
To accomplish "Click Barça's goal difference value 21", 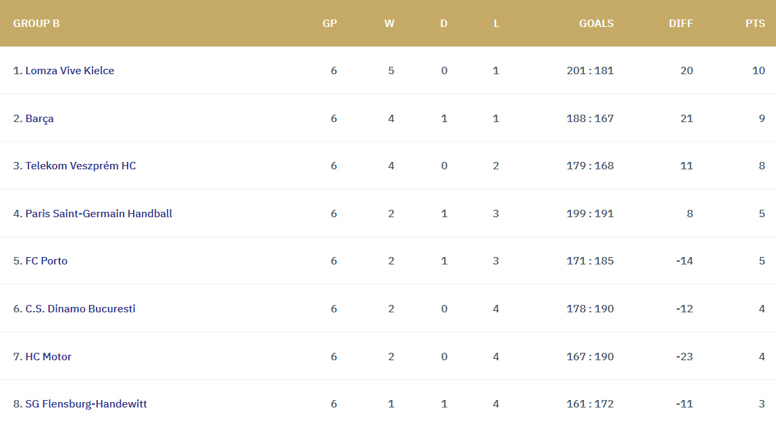I will click(x=686, y=119).
